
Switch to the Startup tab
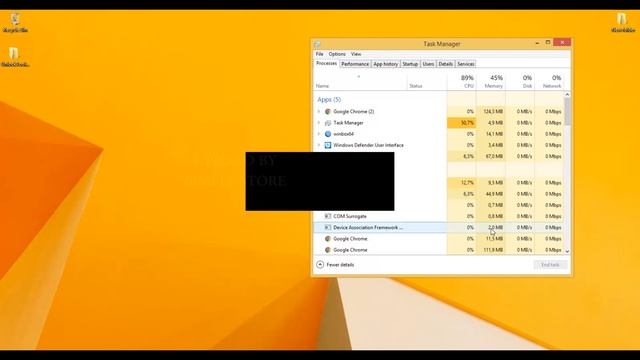(410, 64)
